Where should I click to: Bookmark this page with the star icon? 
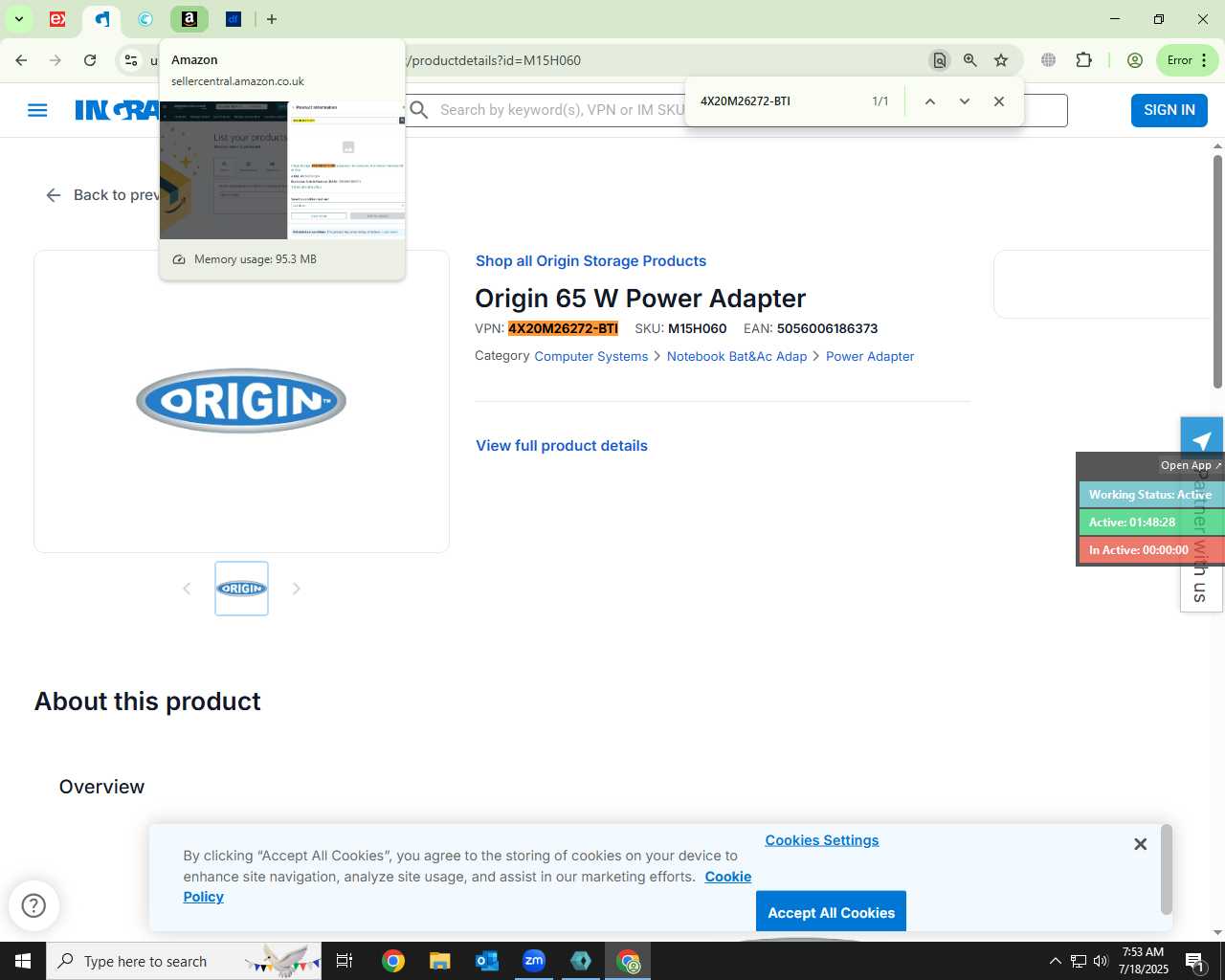click(x=1001, y=60)
